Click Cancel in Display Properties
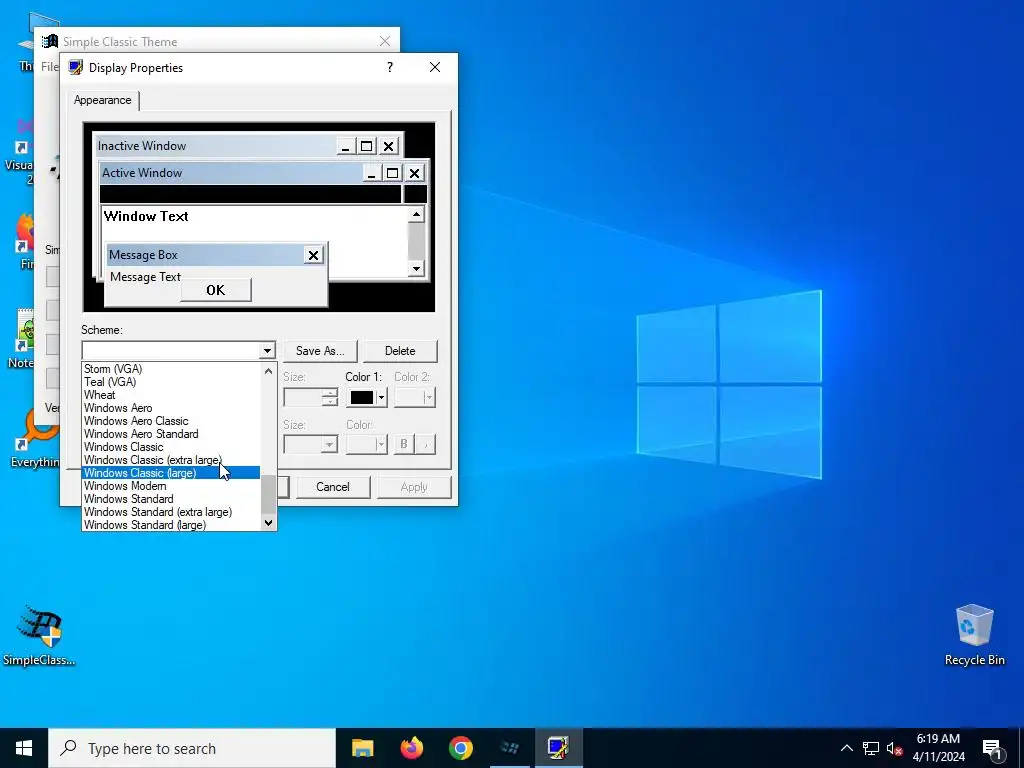 [332, 487]
